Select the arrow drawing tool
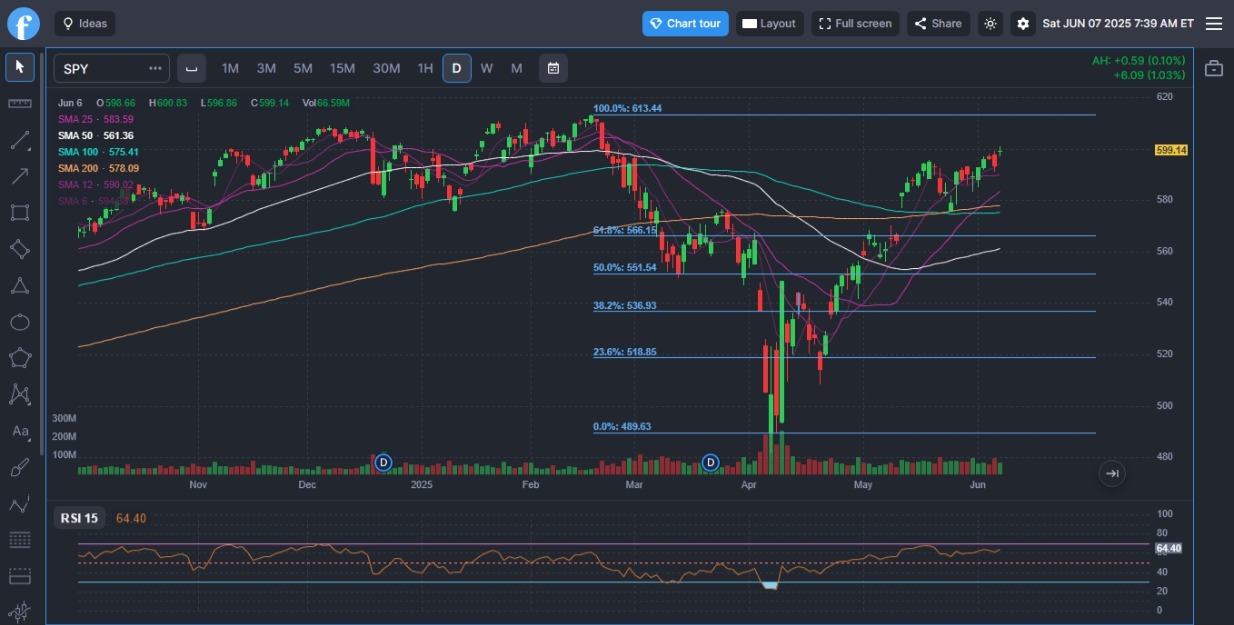The width and height of the screenshot is (1234, 625). 20,176
